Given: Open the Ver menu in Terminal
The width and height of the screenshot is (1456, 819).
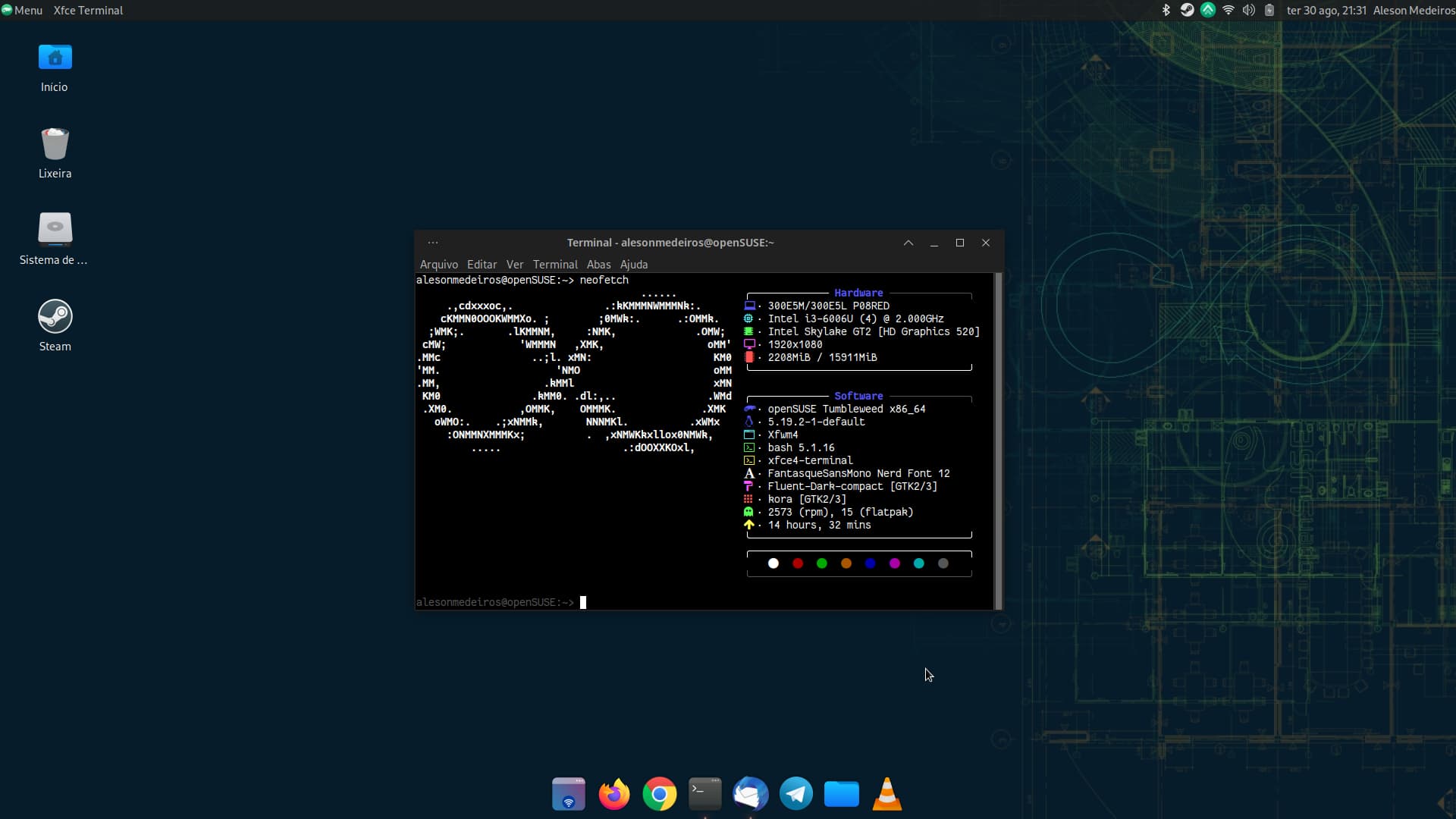Looking at the screenshot, I should [515, 264].
